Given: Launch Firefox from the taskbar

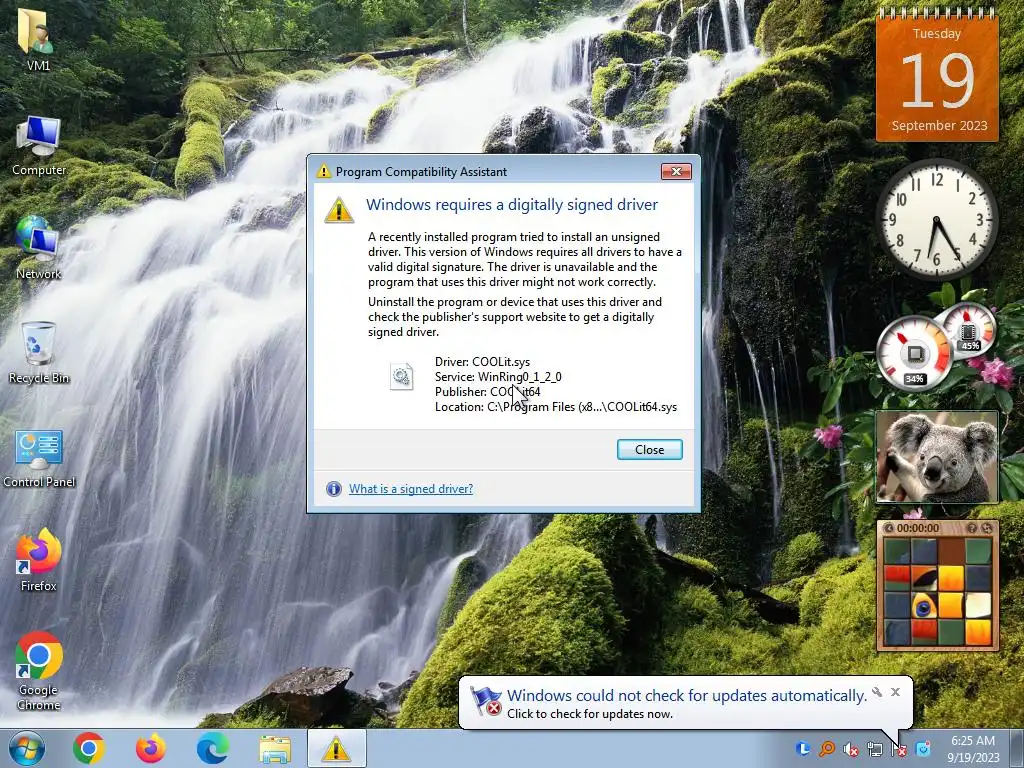Looking at the screenshot, I should click(150, 748).
